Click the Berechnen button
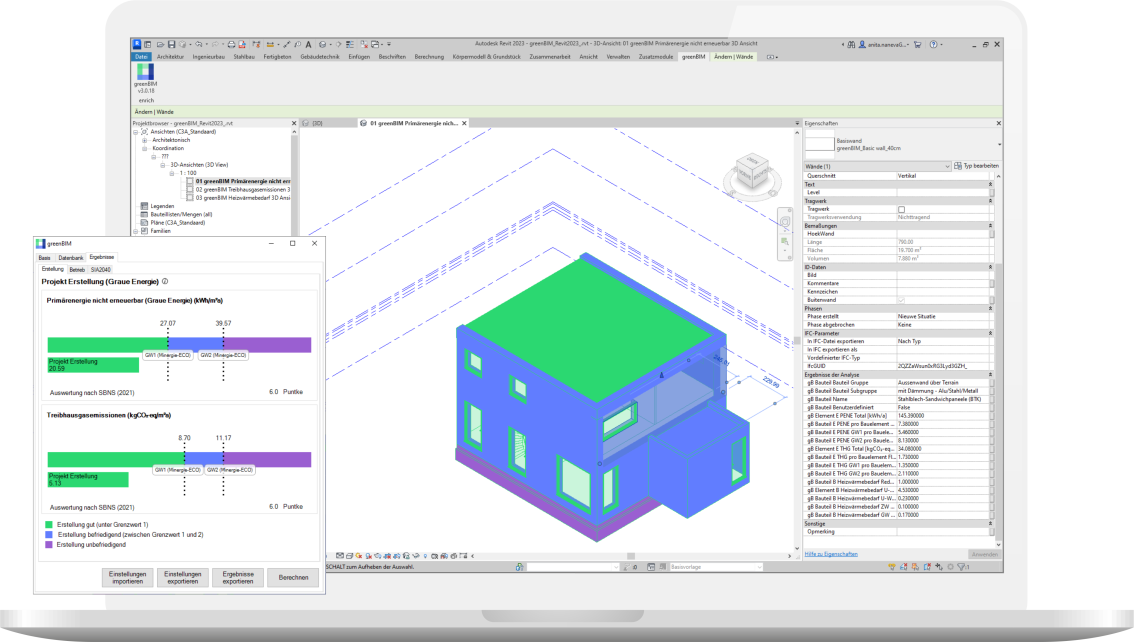Screen dimensions: 1134x642 point(293,578)
